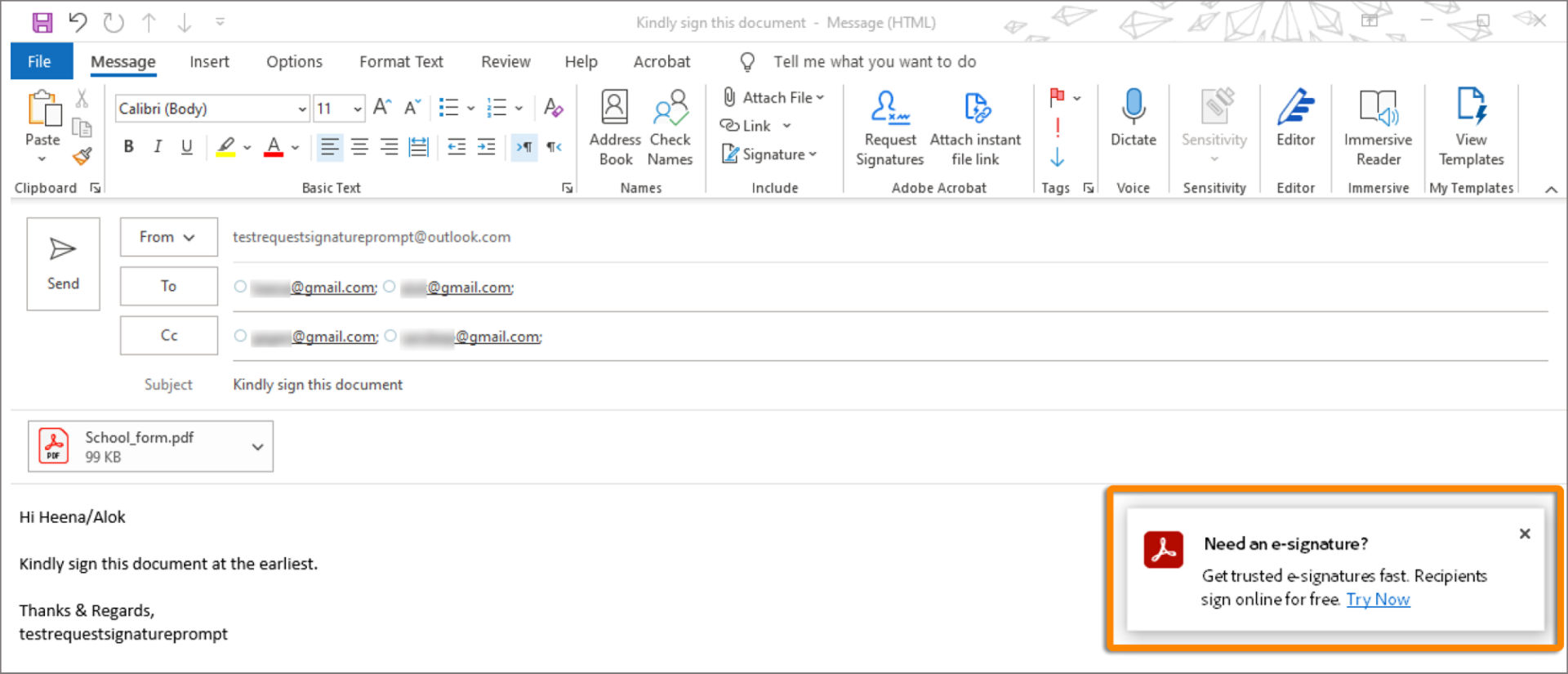
Task: Open Address Book
Action: tap(615, 127)
